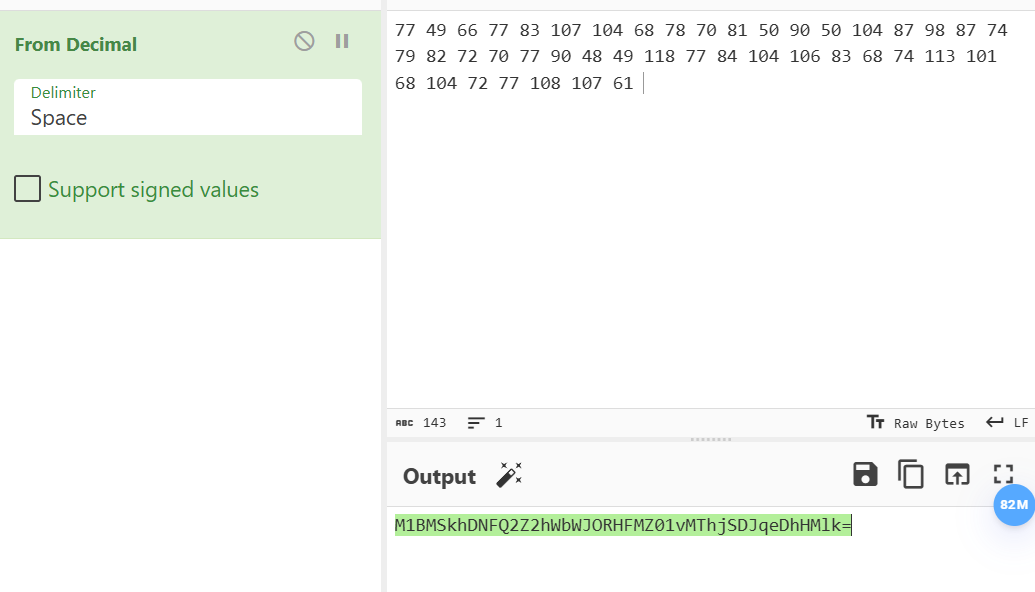The height and width of the screenshot is (592, 1035).
Task: Set breakpoint on From Decimal operation
Action: [342, 42]
